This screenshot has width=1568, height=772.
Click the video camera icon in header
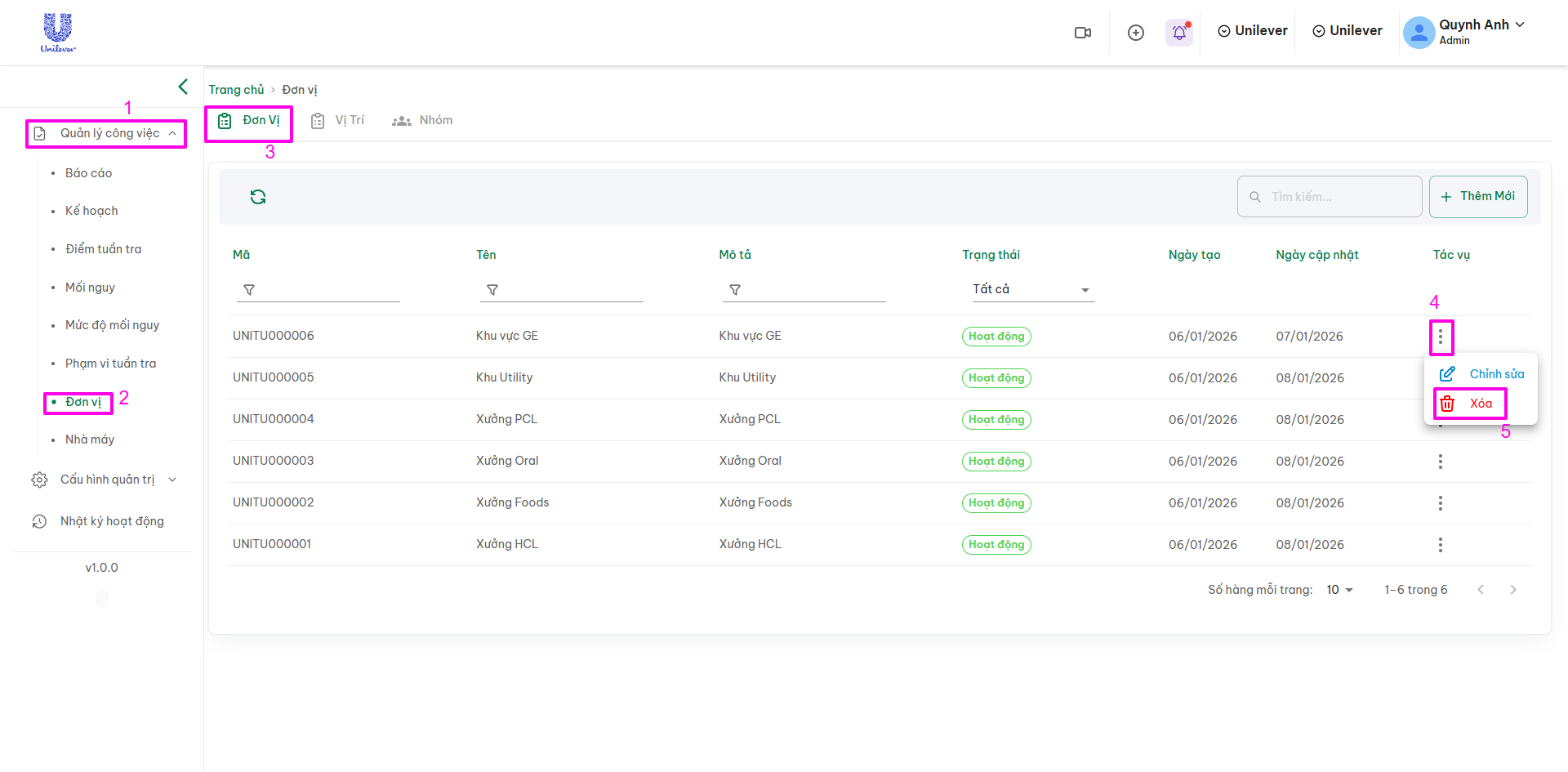pos(1083,33)
